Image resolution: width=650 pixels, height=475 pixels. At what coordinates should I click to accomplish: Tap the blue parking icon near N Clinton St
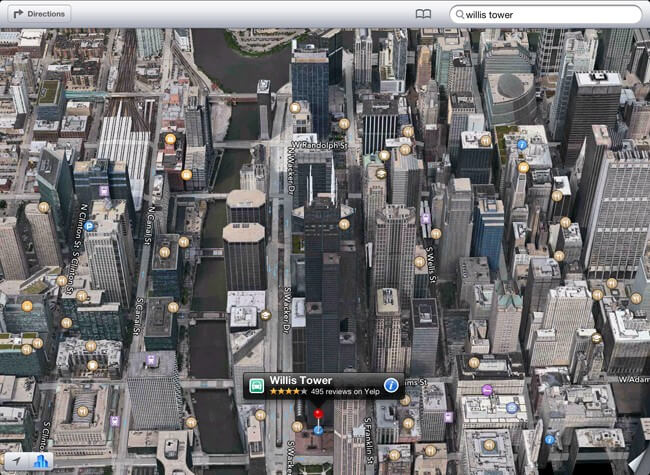tap(89, 226)
